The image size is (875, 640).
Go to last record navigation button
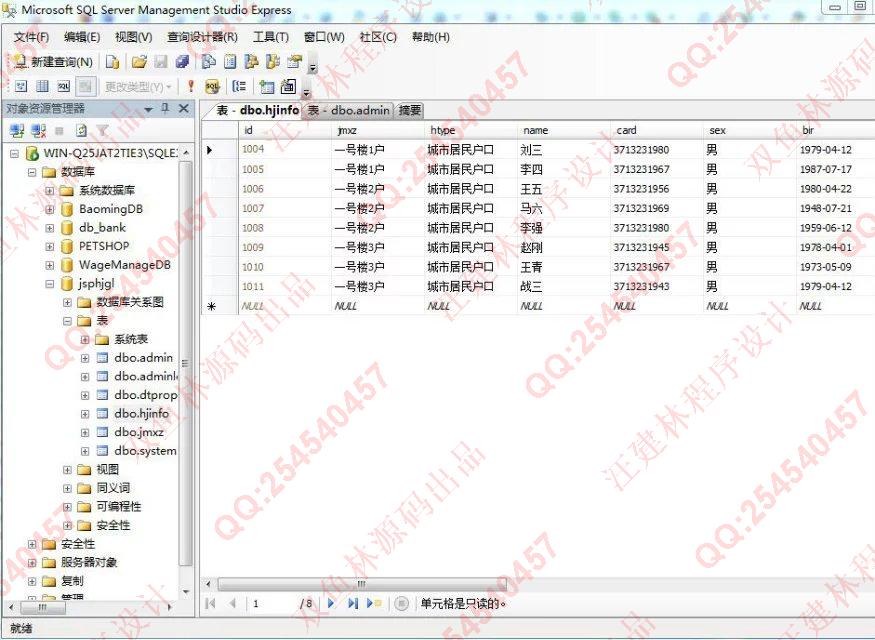(353, 603)
